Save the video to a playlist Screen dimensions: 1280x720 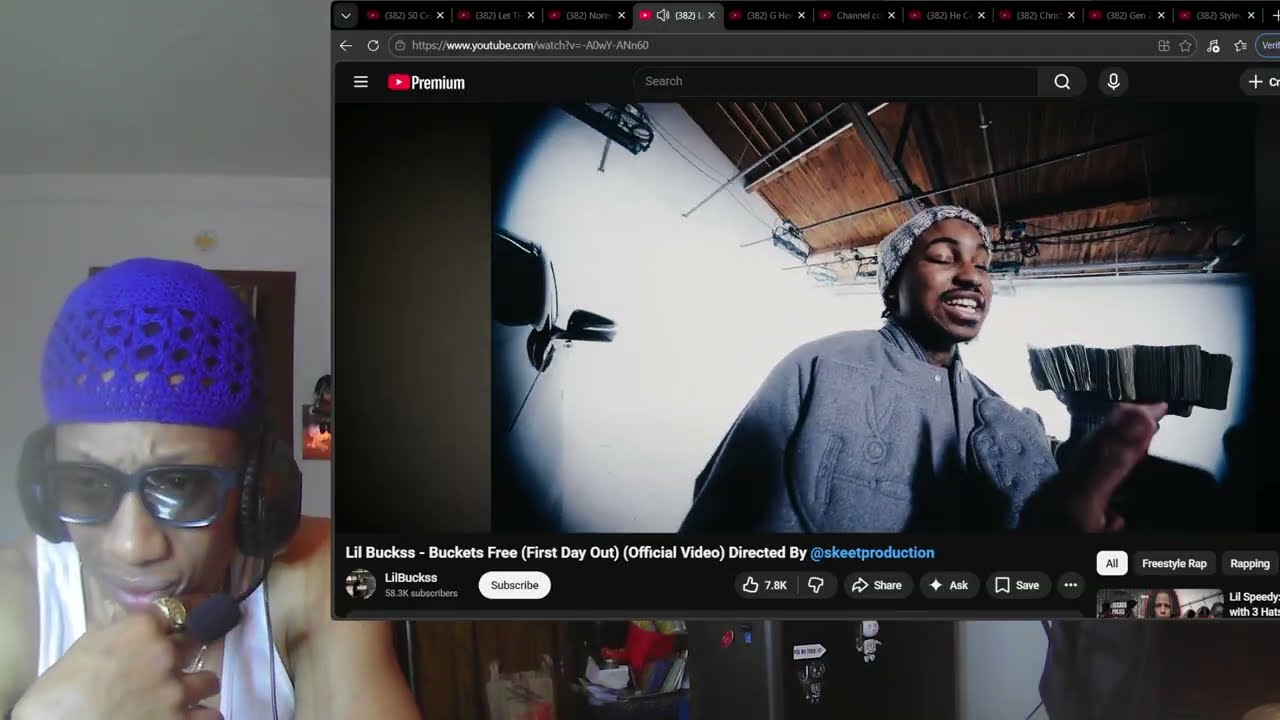pos(1017,585)
